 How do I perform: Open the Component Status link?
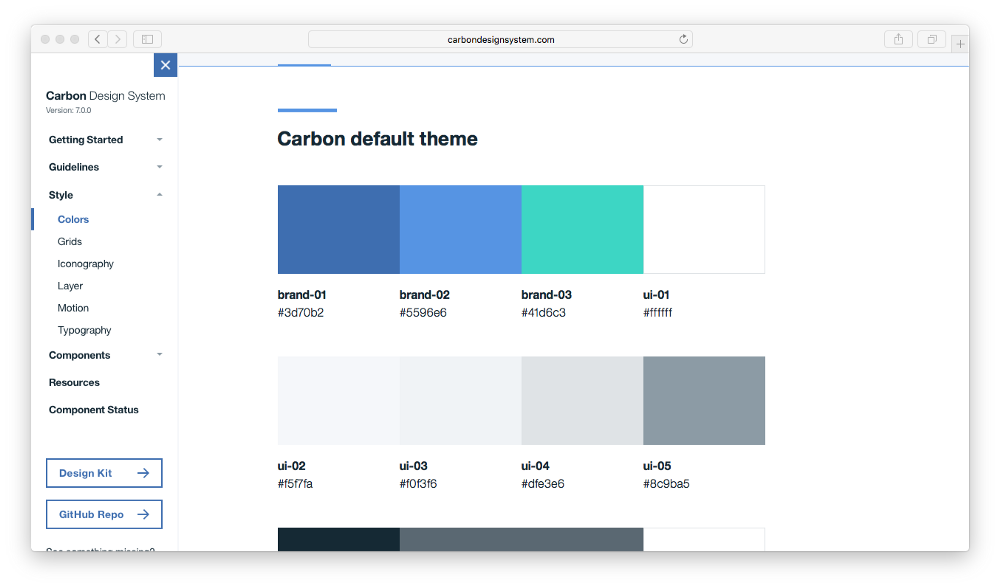tap(93, 410)
